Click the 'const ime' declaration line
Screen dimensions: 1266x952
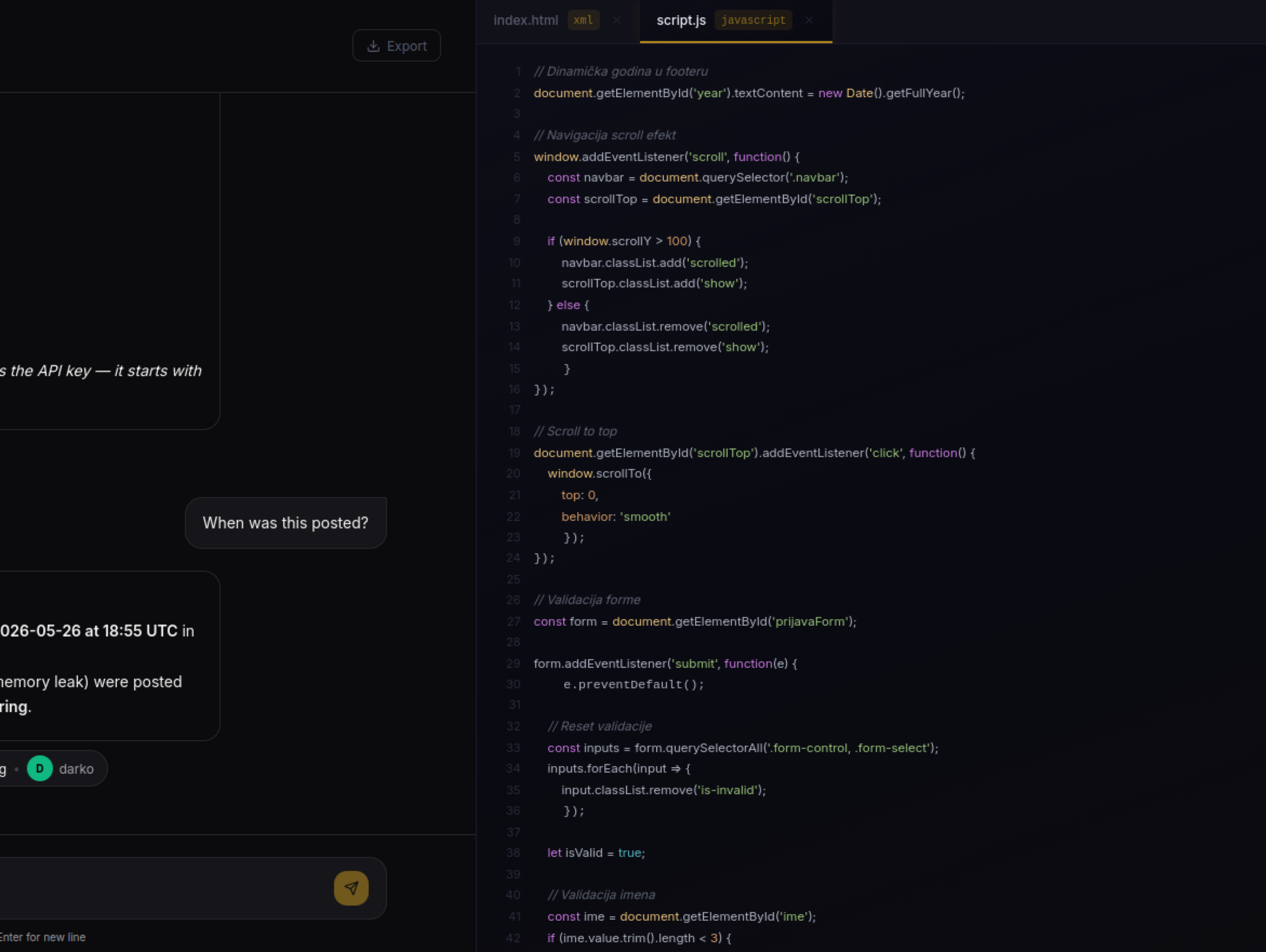point(681,916)
